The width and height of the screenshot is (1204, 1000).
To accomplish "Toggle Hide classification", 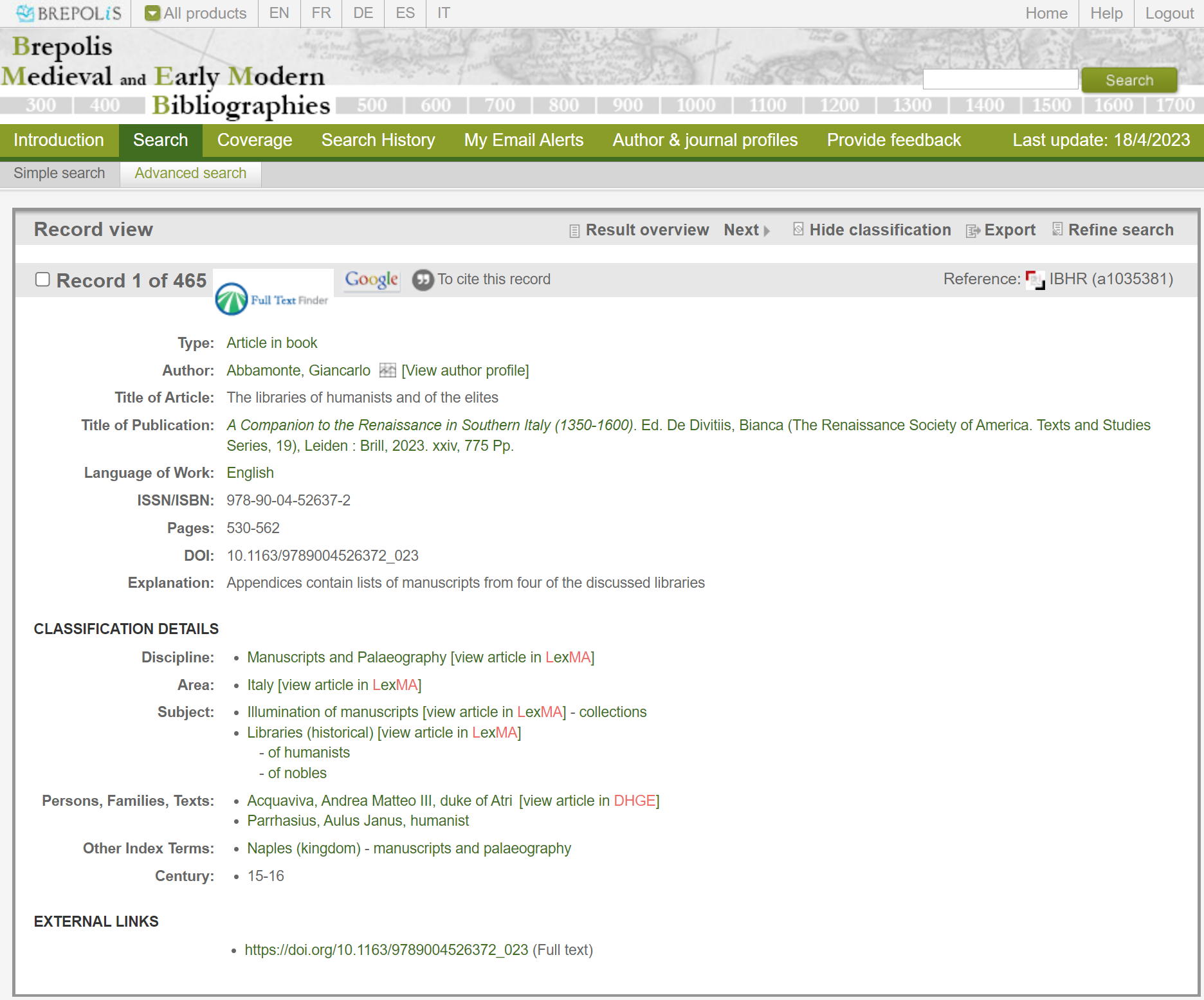I will 871,230.
